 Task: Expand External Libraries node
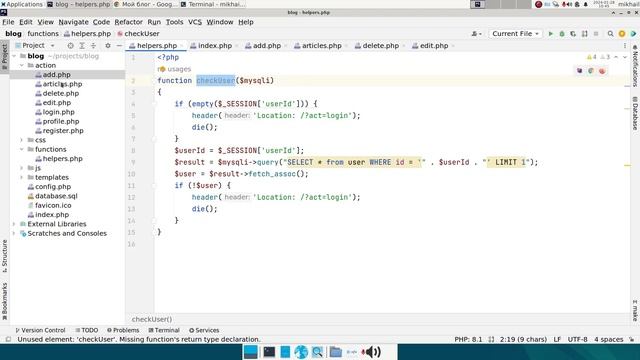14,224
